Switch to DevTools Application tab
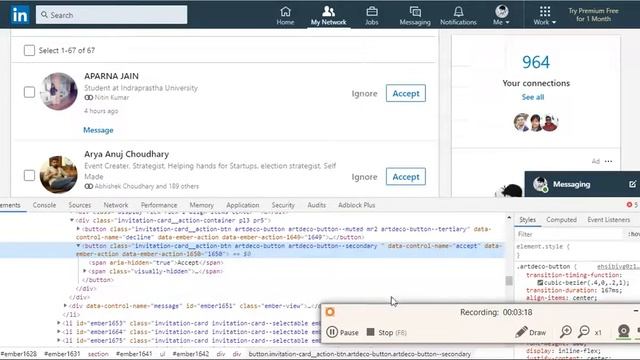 pos(242,205)
